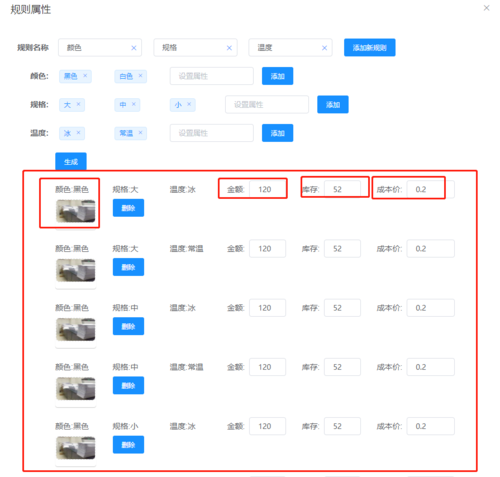Edit 成本价 in the 大 冰 row

(x=430, y=189)
